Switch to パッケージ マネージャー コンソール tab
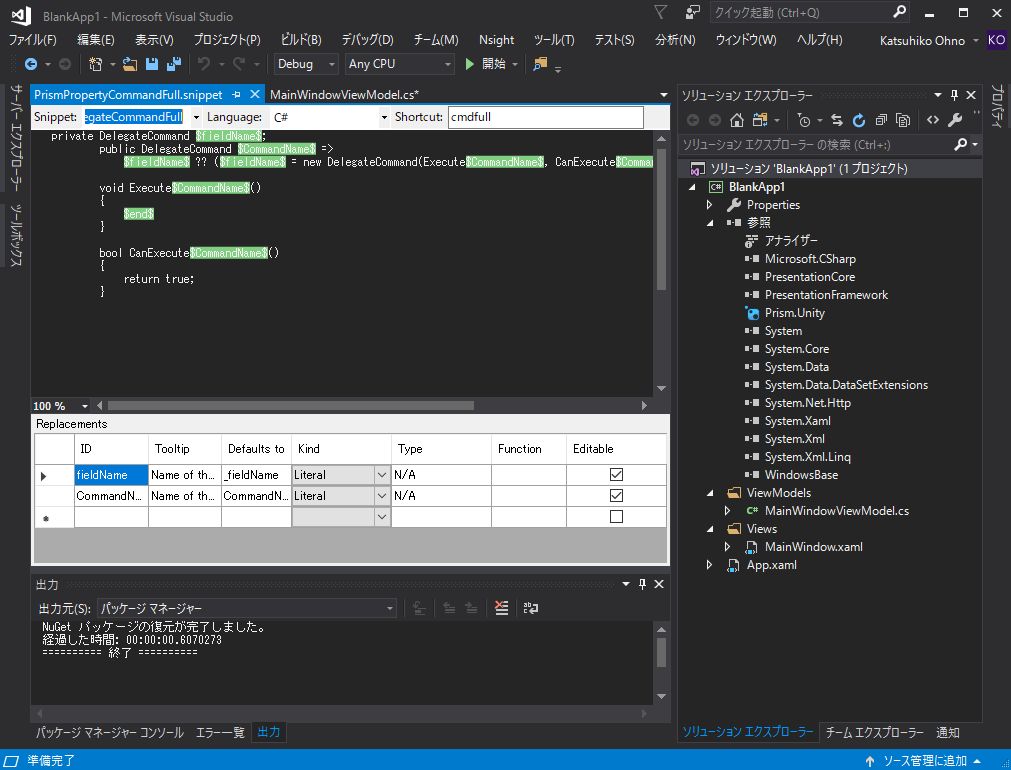Image resolution: width=1011 pixels, height=770 pixels. (110, 733)
